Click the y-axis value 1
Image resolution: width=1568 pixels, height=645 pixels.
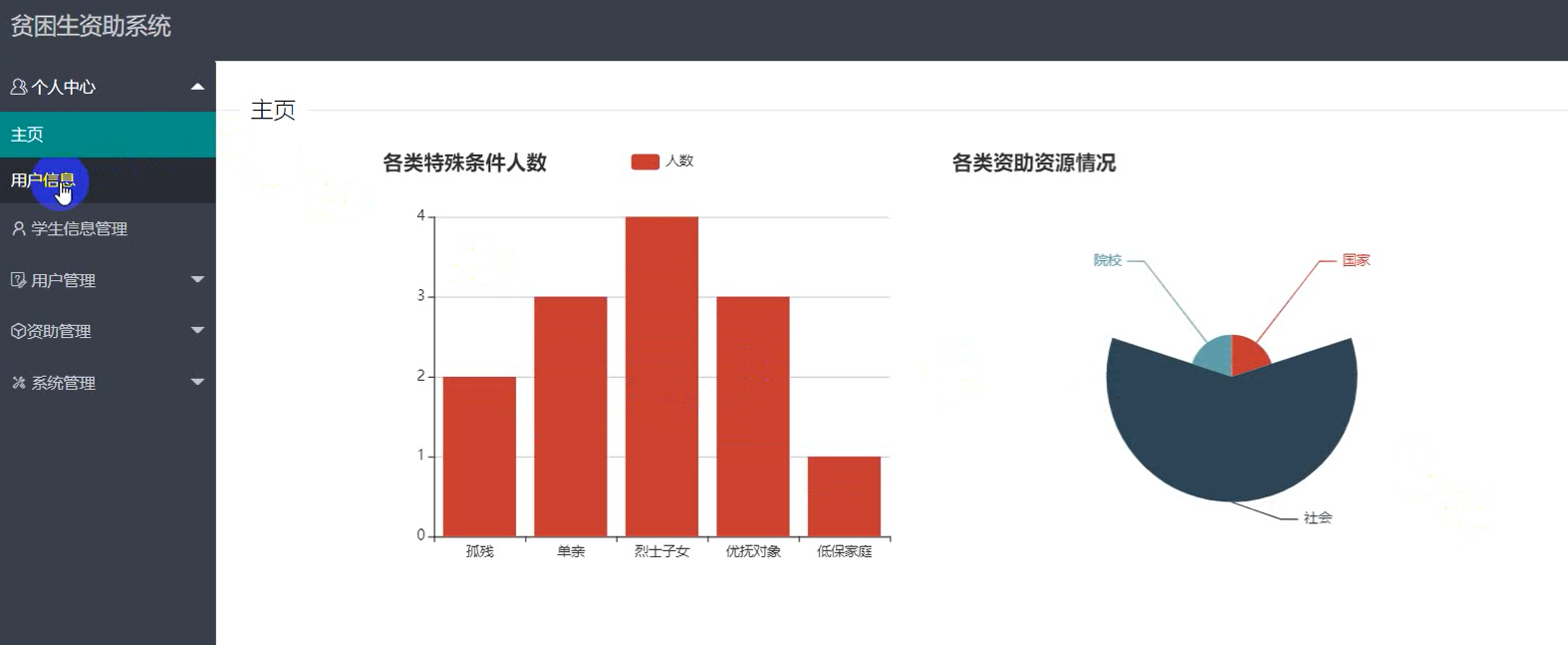[421, 456]
